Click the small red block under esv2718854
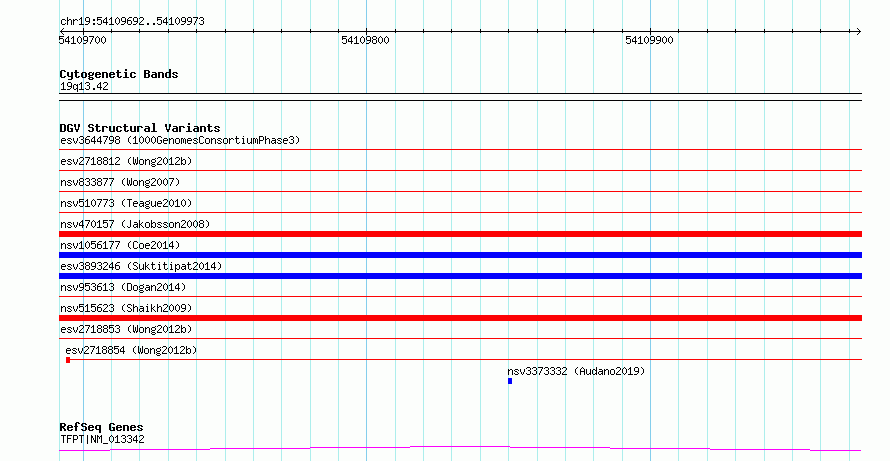This screenshot has height=461, width=890. coord(68,360)
